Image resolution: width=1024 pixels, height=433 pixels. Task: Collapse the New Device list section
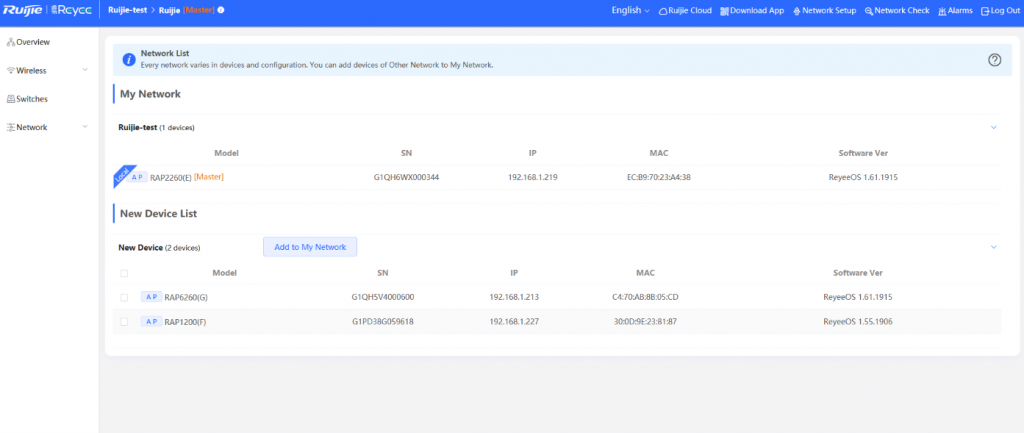coord(993,246)
